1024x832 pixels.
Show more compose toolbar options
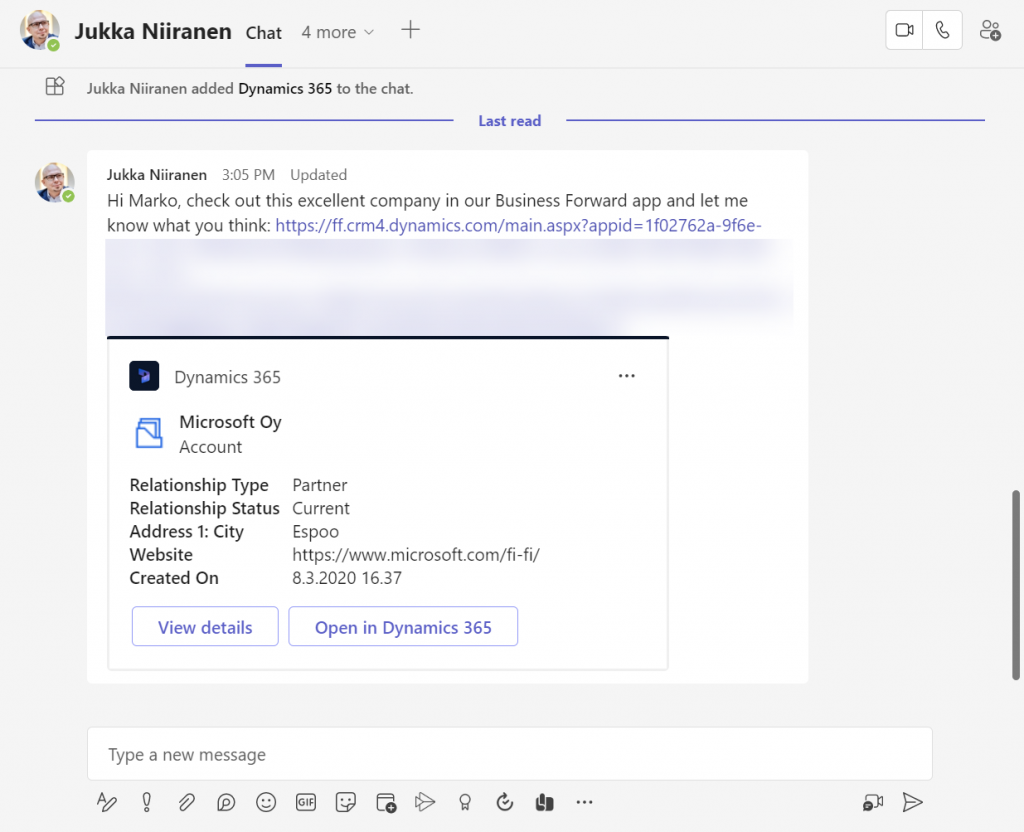[x=584, y=802]
